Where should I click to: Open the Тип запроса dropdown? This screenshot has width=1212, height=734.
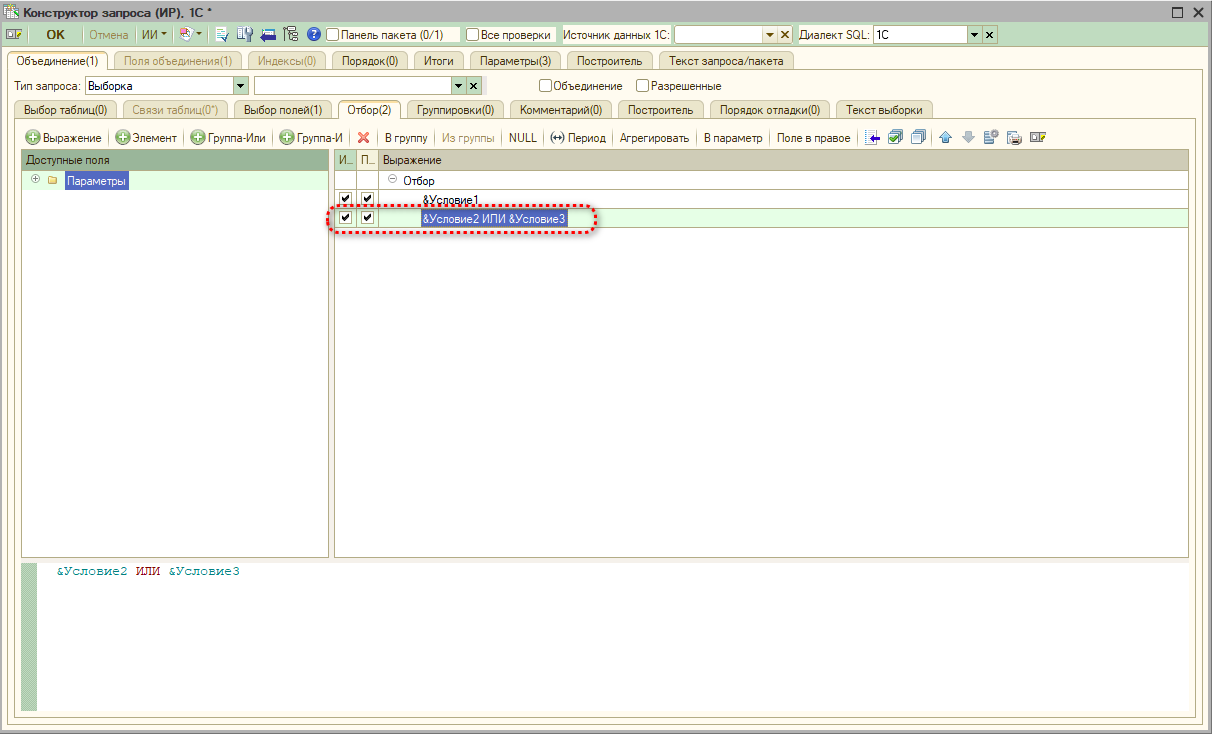[x=240, y=86]
